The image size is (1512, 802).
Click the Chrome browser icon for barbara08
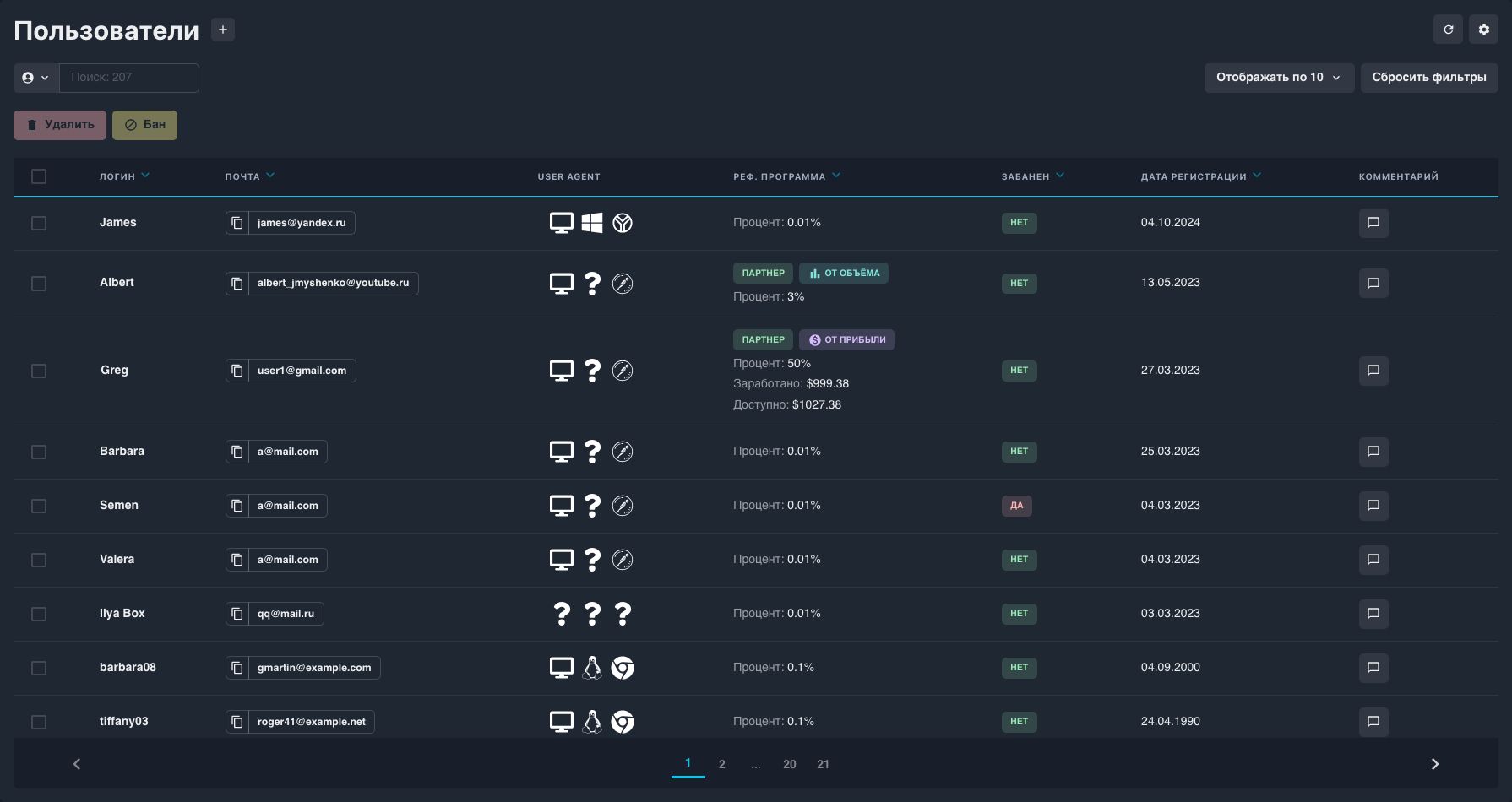coord(623,668)
